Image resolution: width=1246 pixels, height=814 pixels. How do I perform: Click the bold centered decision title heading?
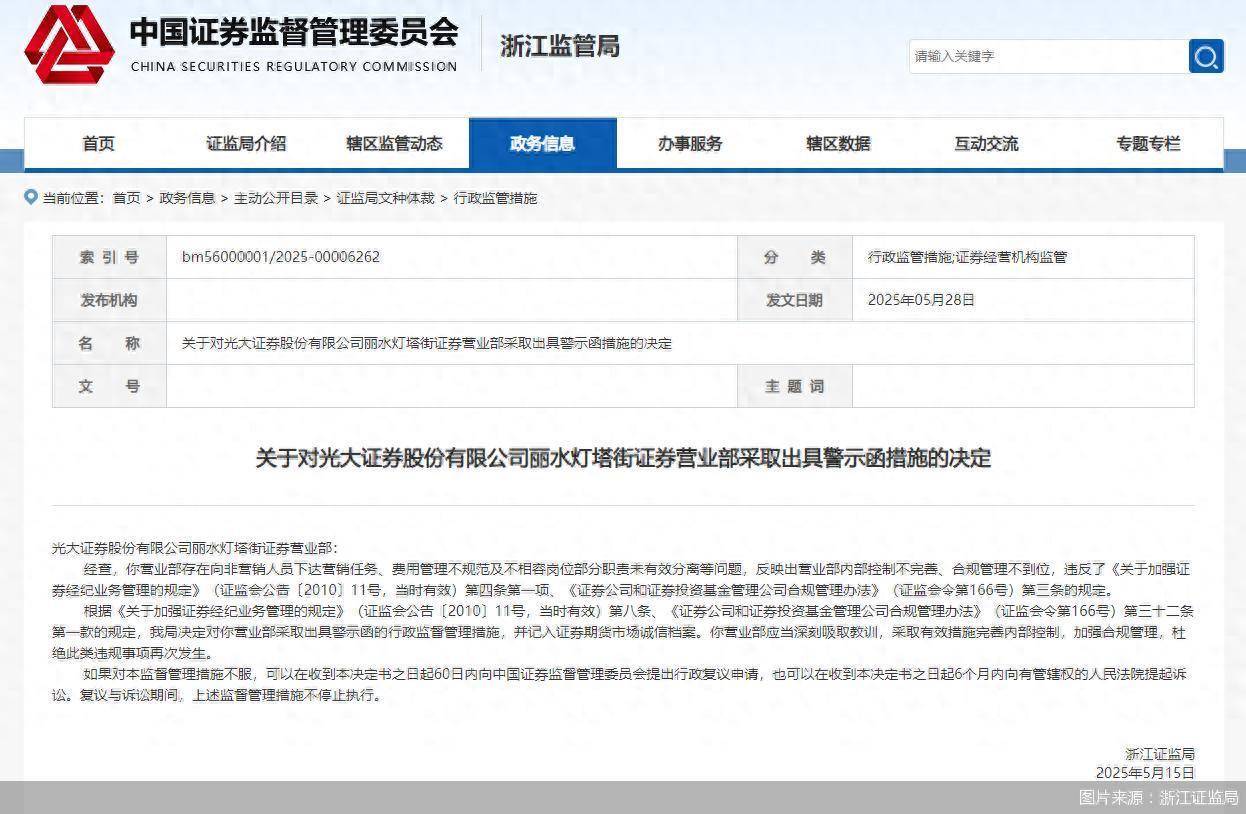click(x=623, y=458)
